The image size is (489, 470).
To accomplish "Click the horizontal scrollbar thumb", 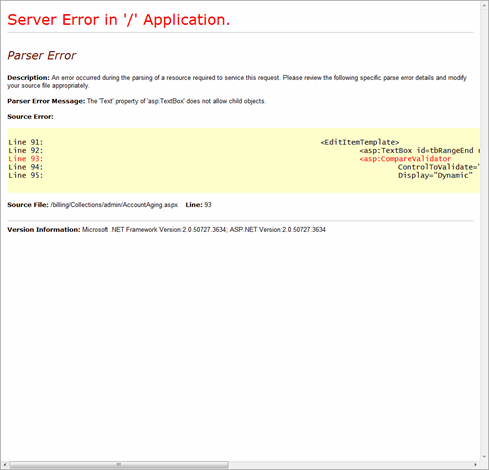I will [x=119, y=464].
